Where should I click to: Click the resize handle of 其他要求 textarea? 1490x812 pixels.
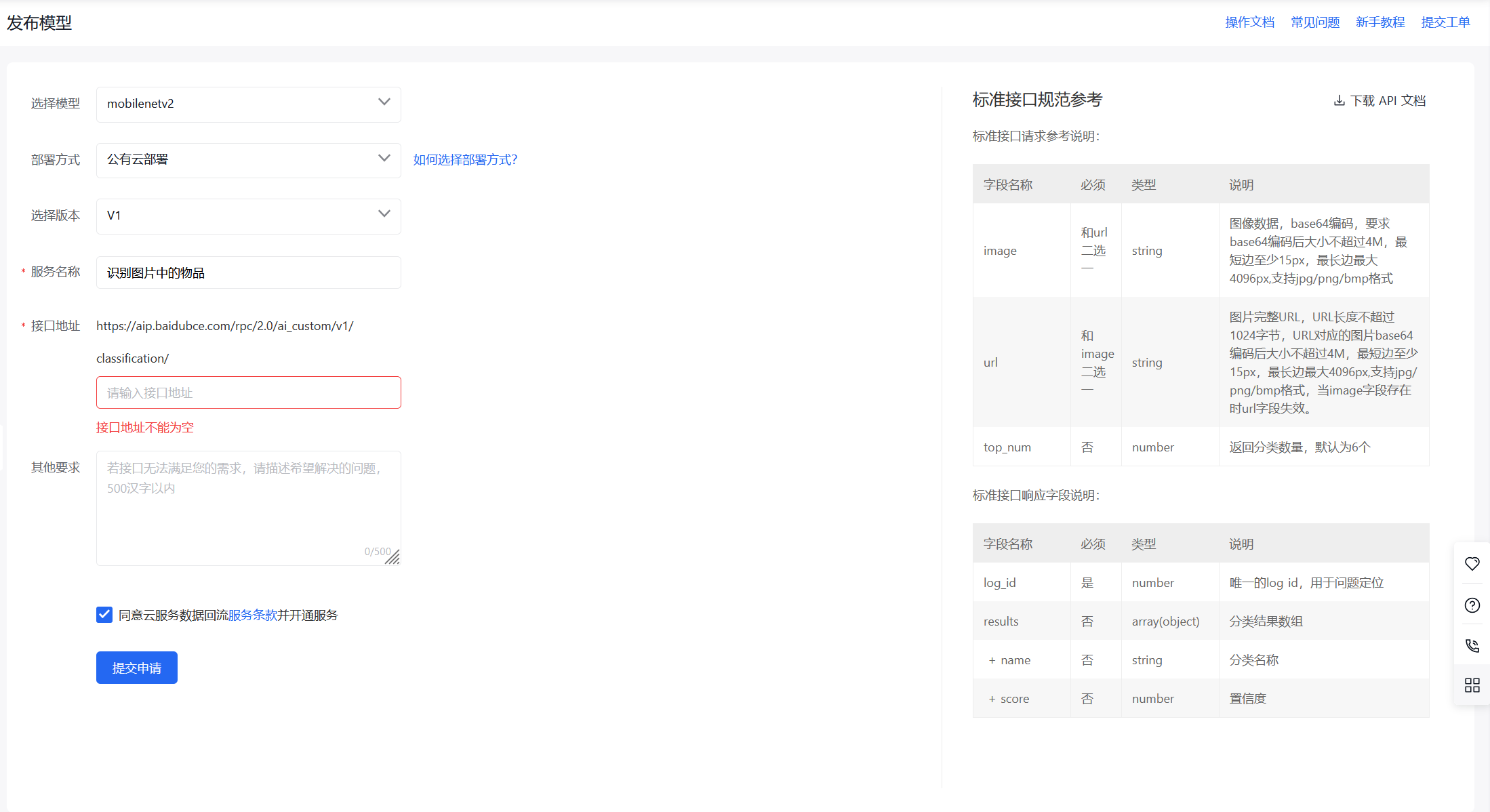click(x=392, y=557)
